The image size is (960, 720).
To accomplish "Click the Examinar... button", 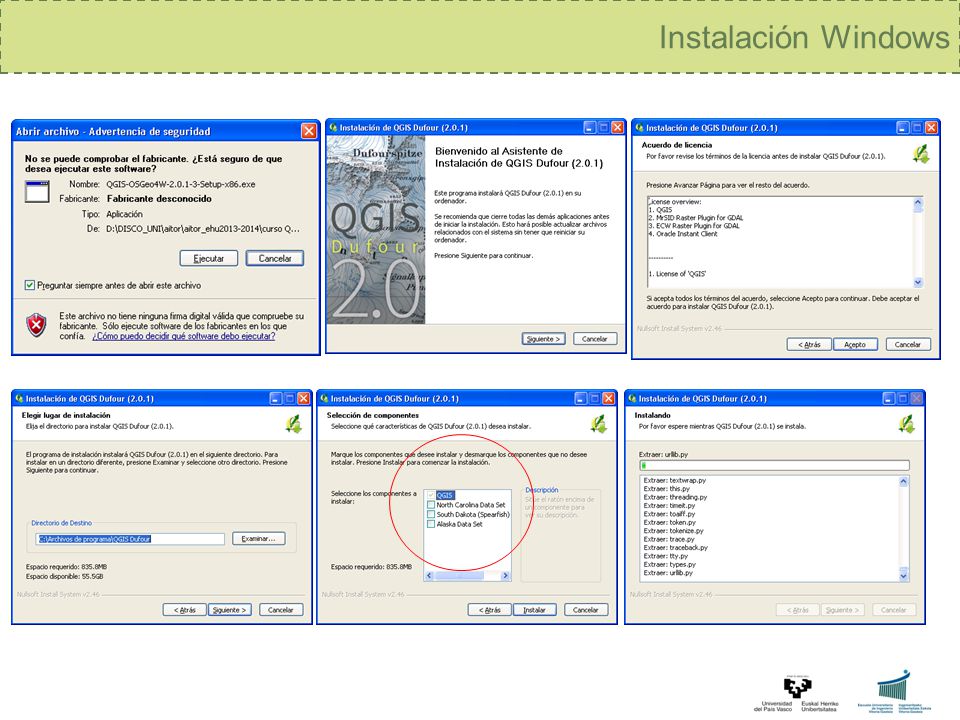I will tap(258, 539).
